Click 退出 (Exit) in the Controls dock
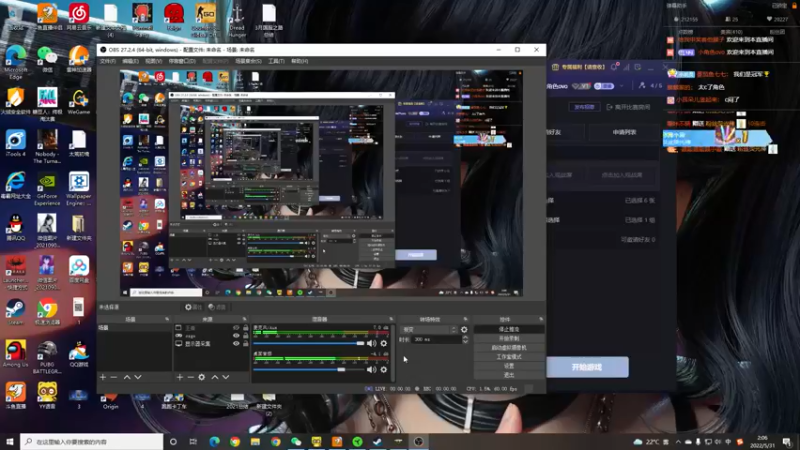This screenshot has height=450, width=800. [509, 375]
